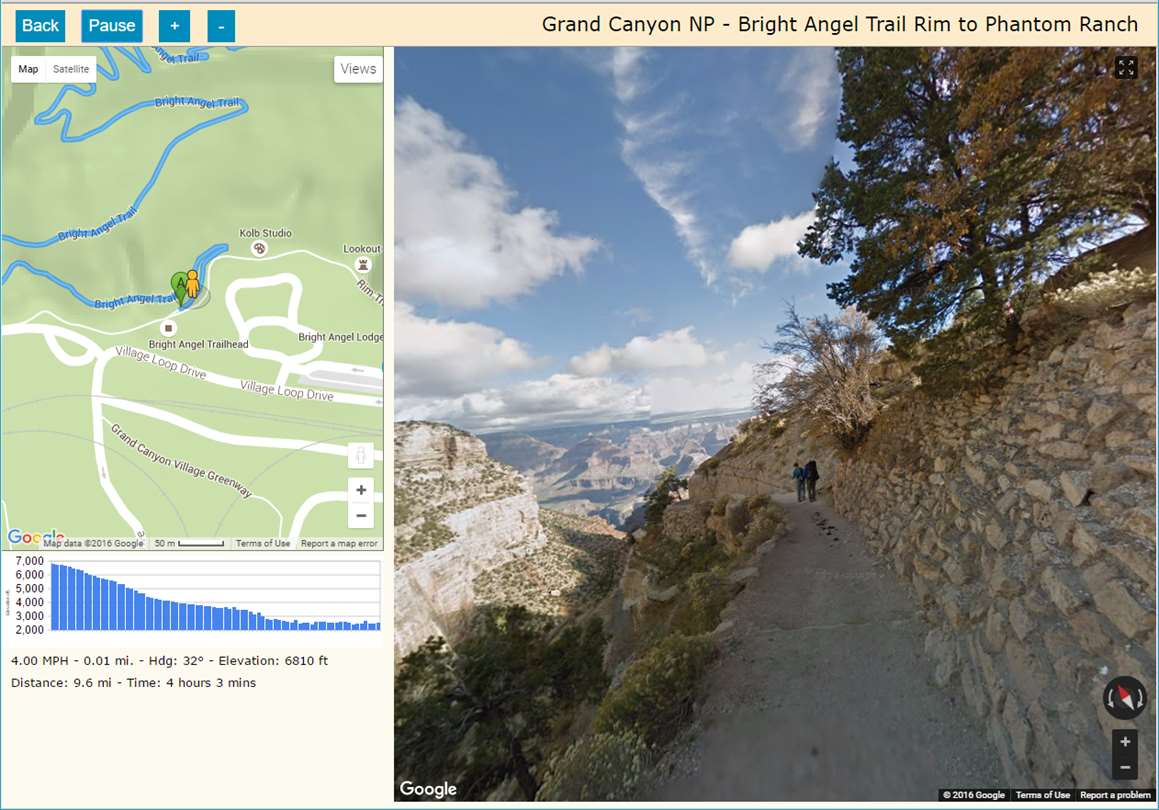
Task: Increase playback speed with plus button
Action: (x=174, y=26)
